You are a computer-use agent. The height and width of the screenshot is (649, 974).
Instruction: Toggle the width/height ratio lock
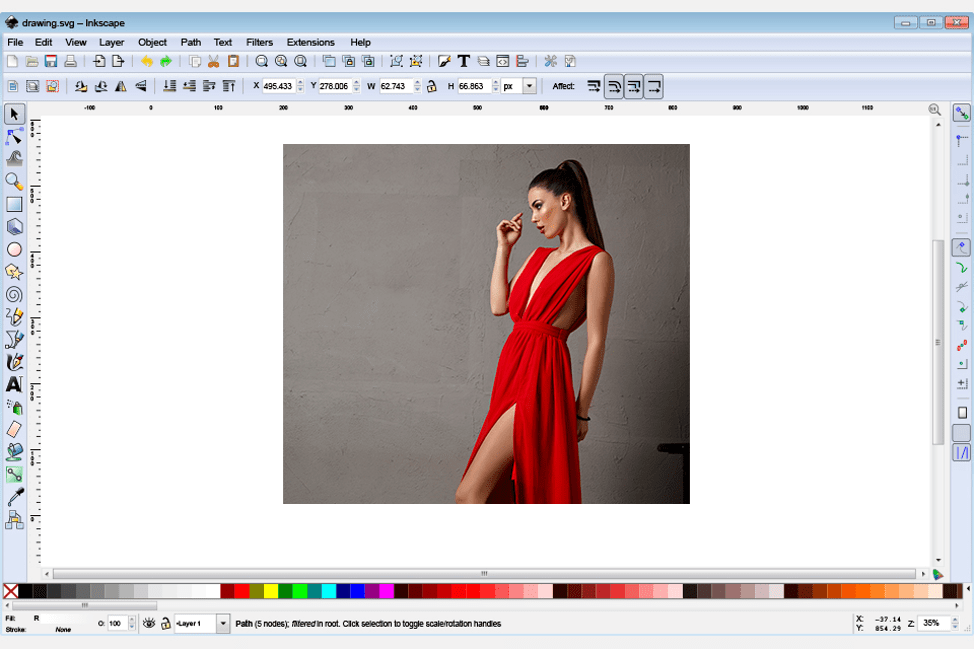coord(432,86)
